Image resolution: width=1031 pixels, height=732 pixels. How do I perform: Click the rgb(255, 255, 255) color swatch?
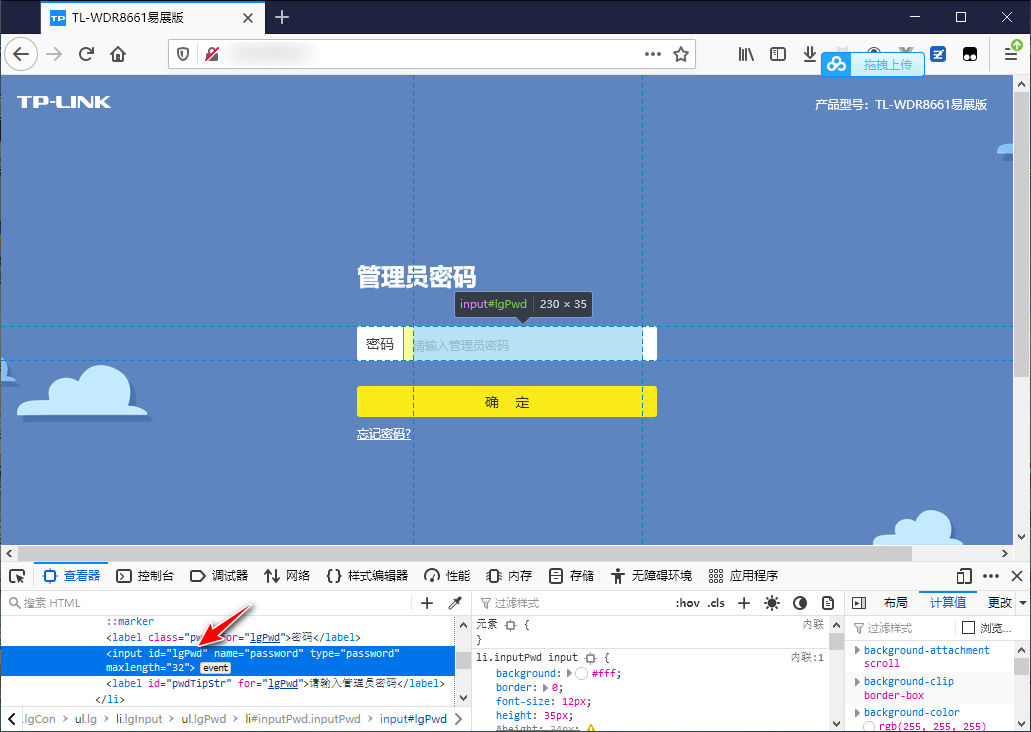click(x=869, y=727)
